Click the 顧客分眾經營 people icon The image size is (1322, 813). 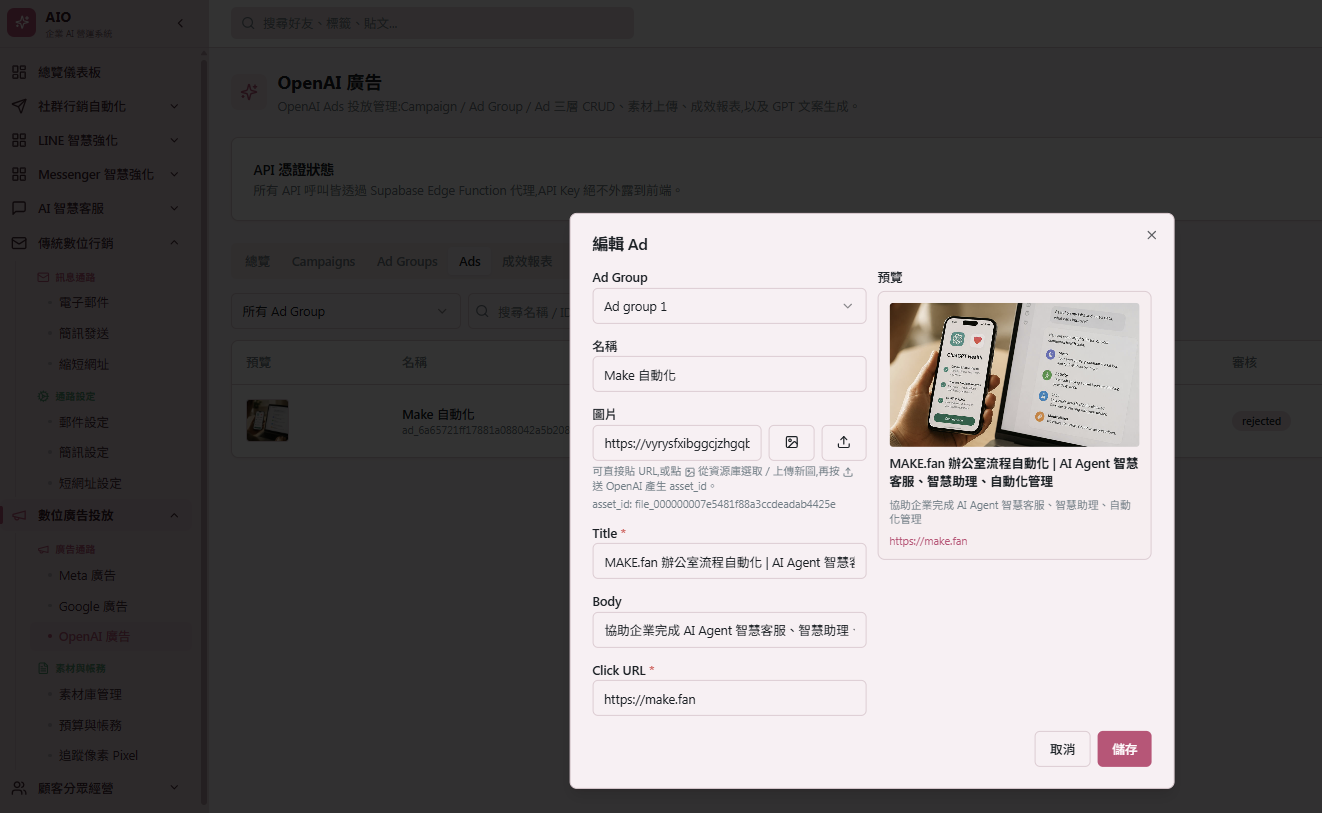click(19, 788)
